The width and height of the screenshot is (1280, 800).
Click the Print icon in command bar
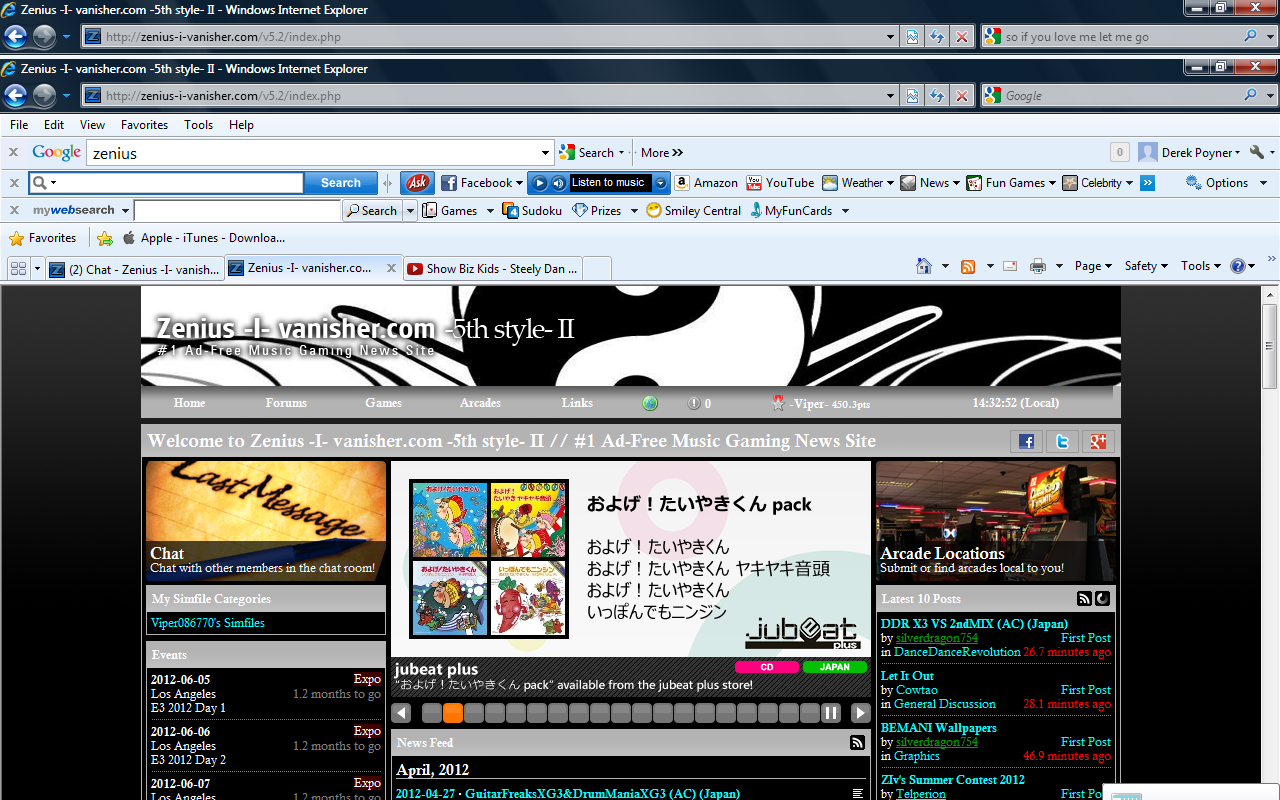[x=1038, y=266]
